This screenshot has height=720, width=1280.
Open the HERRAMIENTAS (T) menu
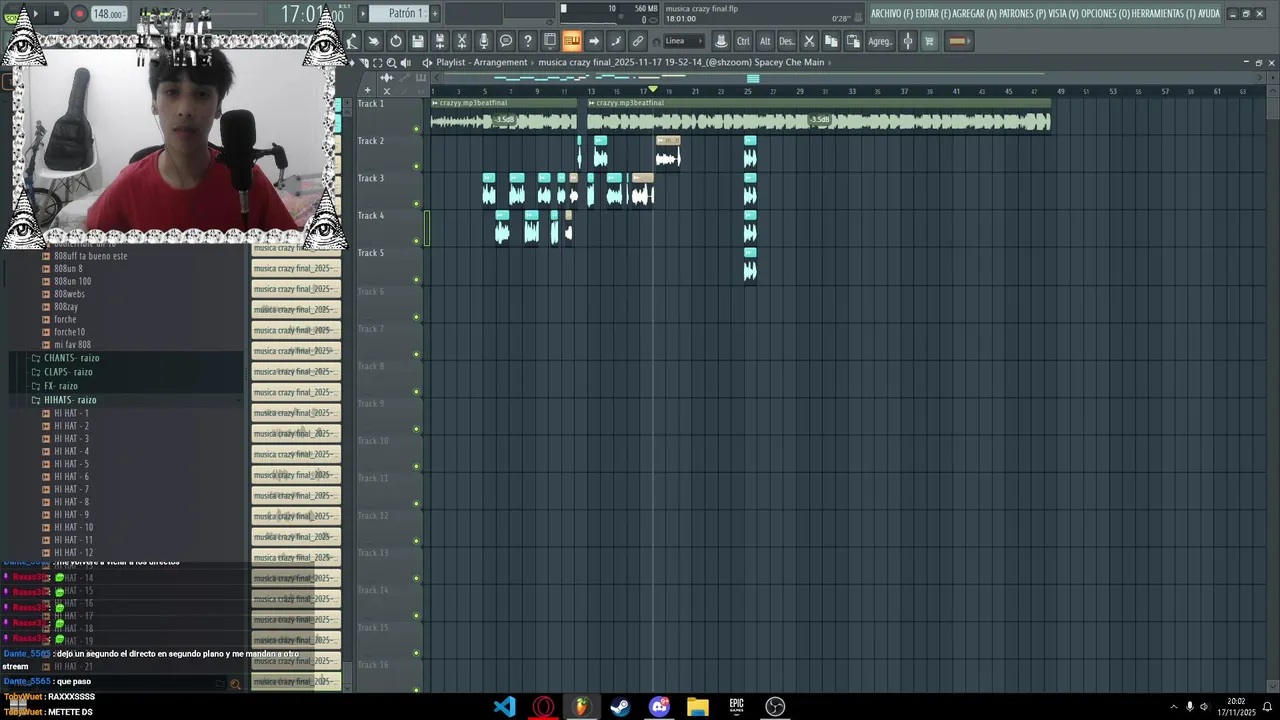point(1164,13)
